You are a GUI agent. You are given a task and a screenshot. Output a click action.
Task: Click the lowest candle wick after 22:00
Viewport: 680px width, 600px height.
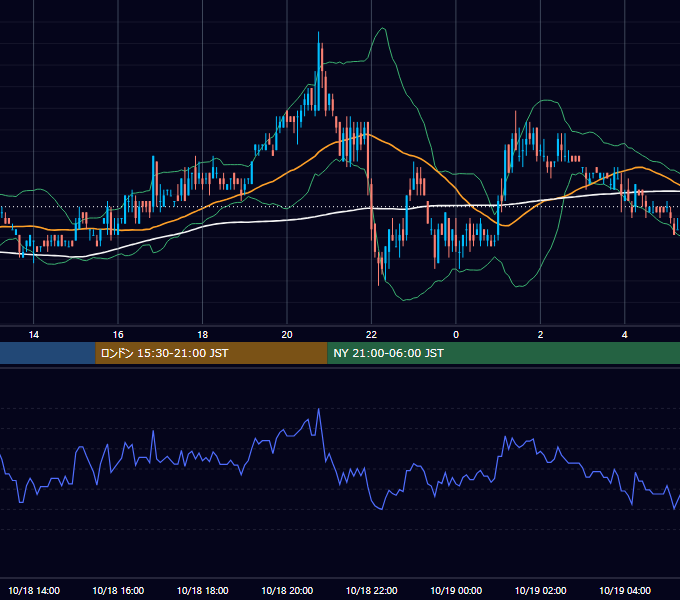(378, 269)
